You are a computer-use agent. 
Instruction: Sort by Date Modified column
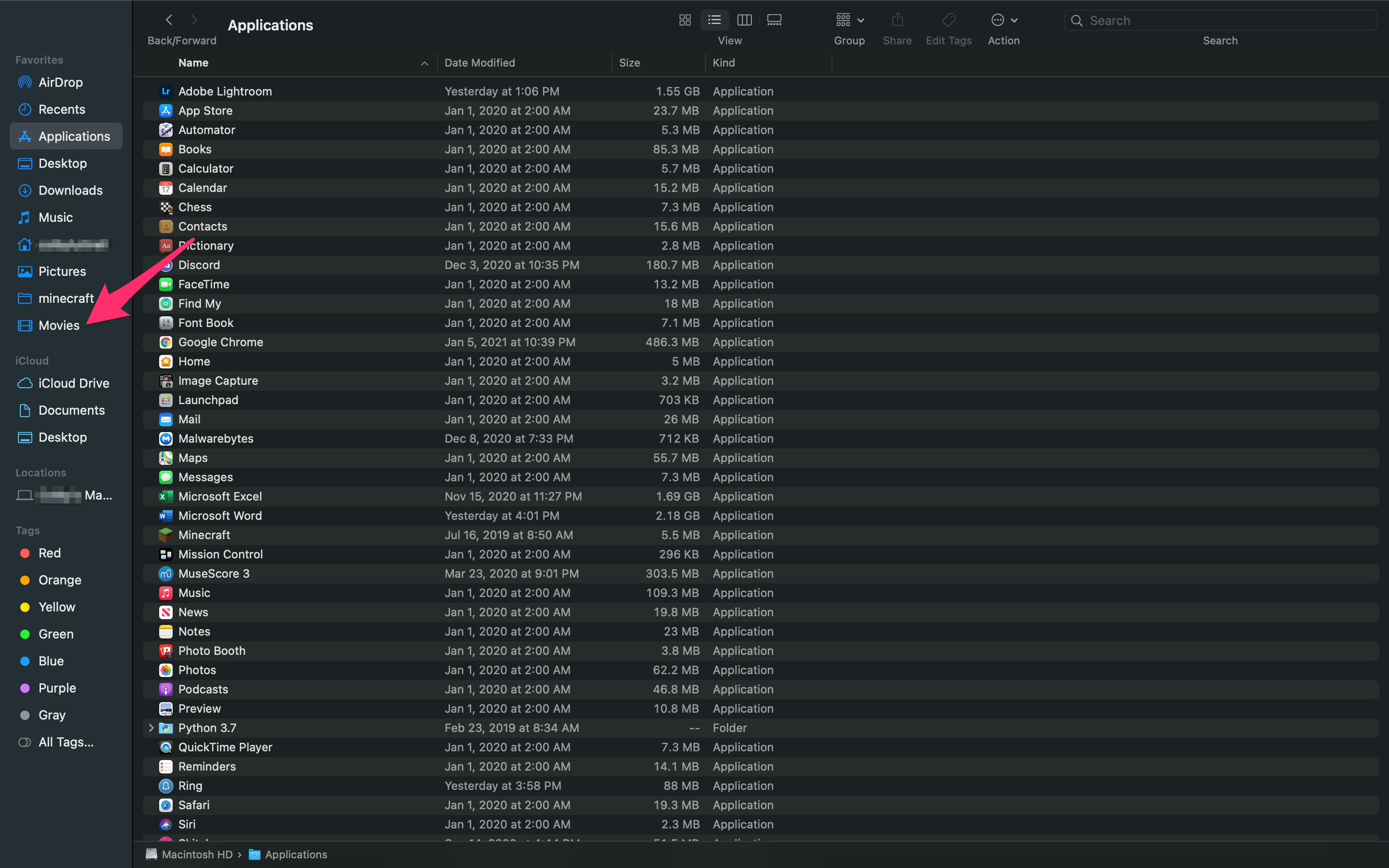pos(480,63)
